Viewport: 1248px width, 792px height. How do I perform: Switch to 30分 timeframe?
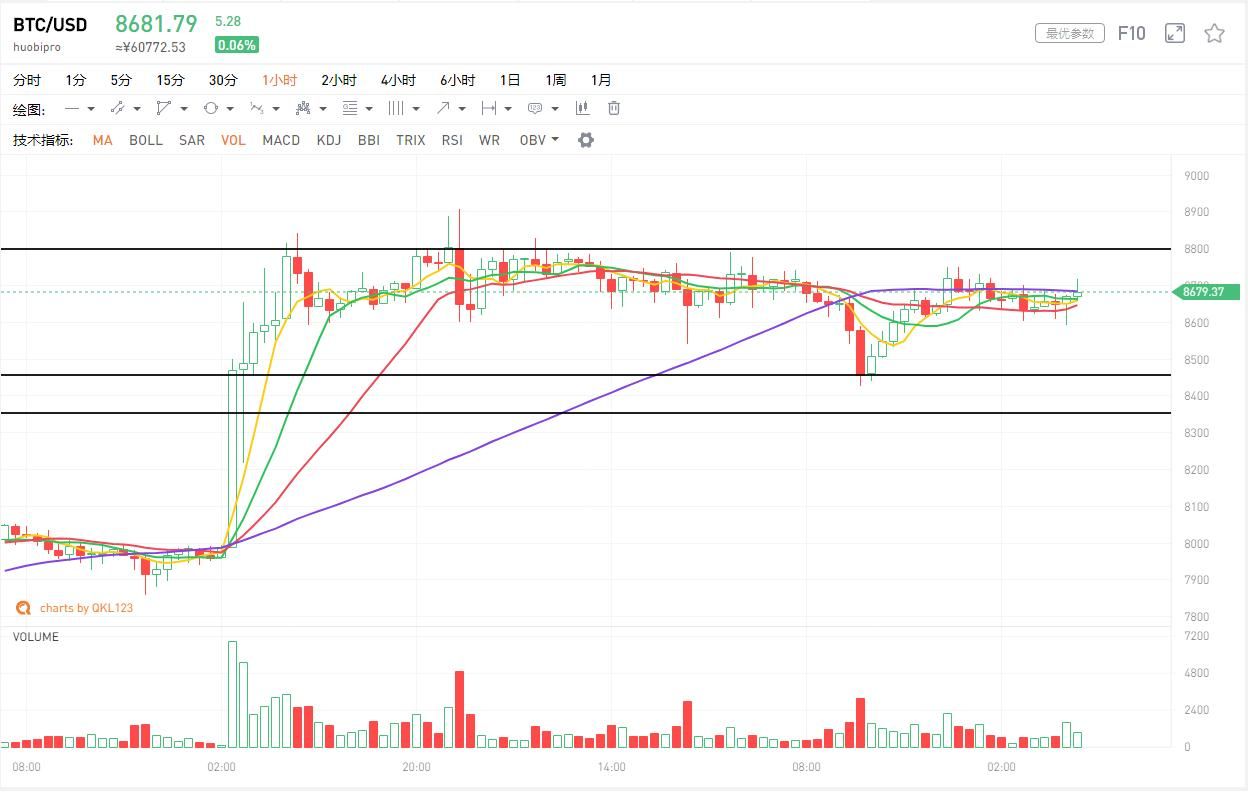tap(223, 80)
